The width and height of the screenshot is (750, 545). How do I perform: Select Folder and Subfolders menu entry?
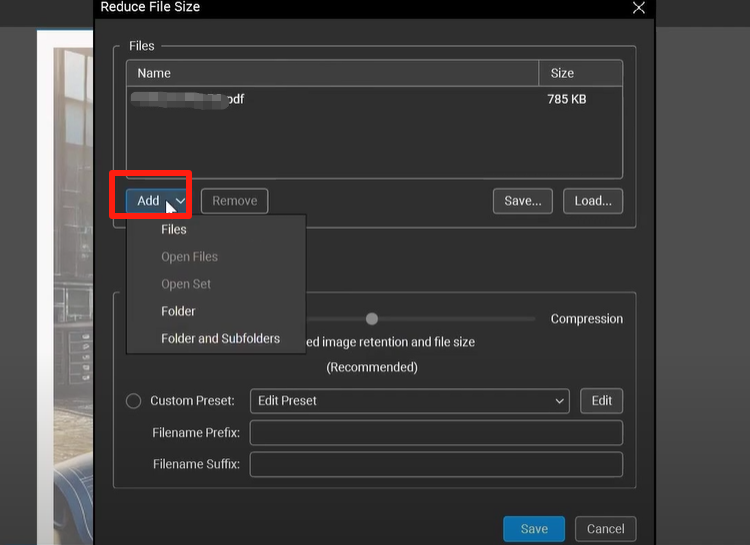220,338
